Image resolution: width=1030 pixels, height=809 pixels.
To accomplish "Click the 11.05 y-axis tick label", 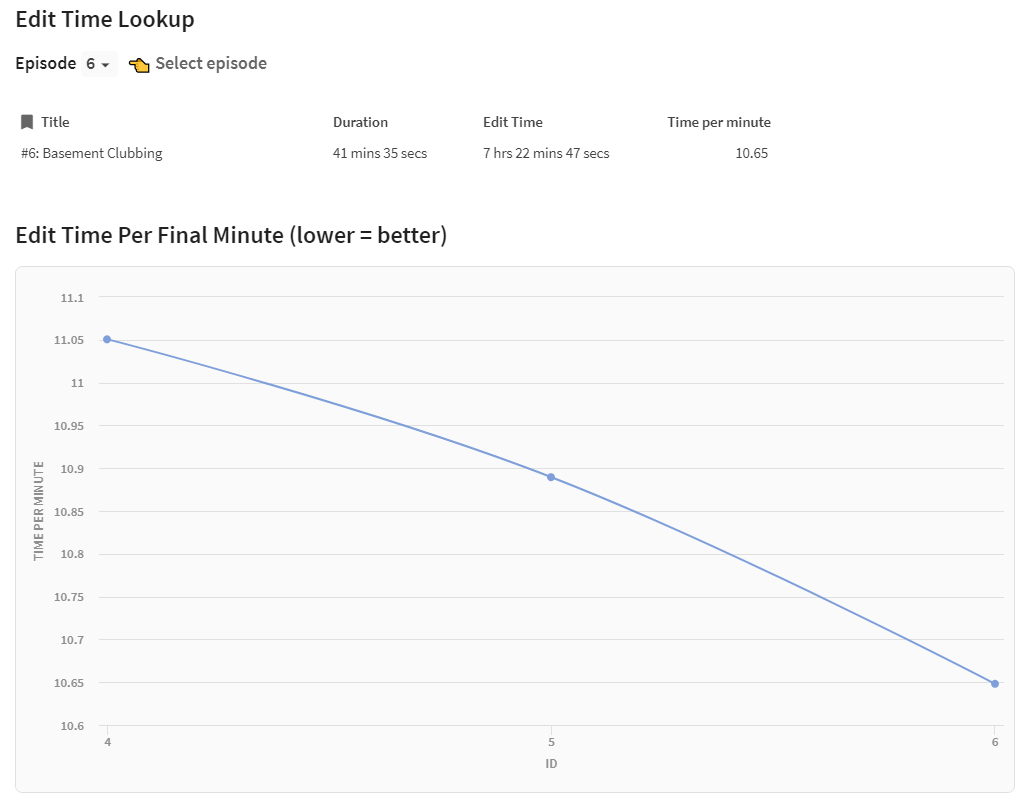I will point(69,340).
